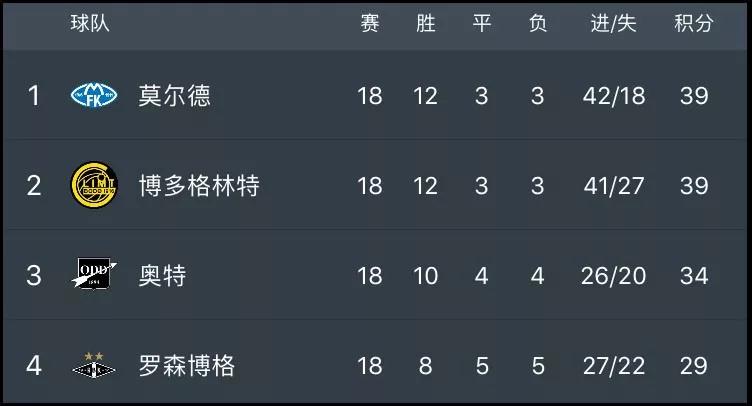Click the 负 column header

[538, 23]
